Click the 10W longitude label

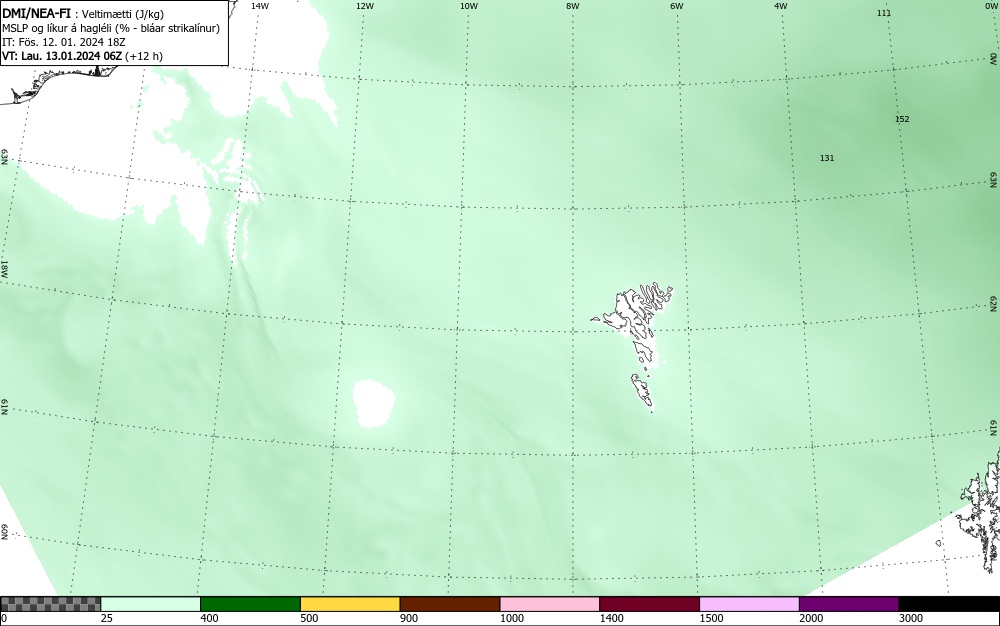coord(469,6)
